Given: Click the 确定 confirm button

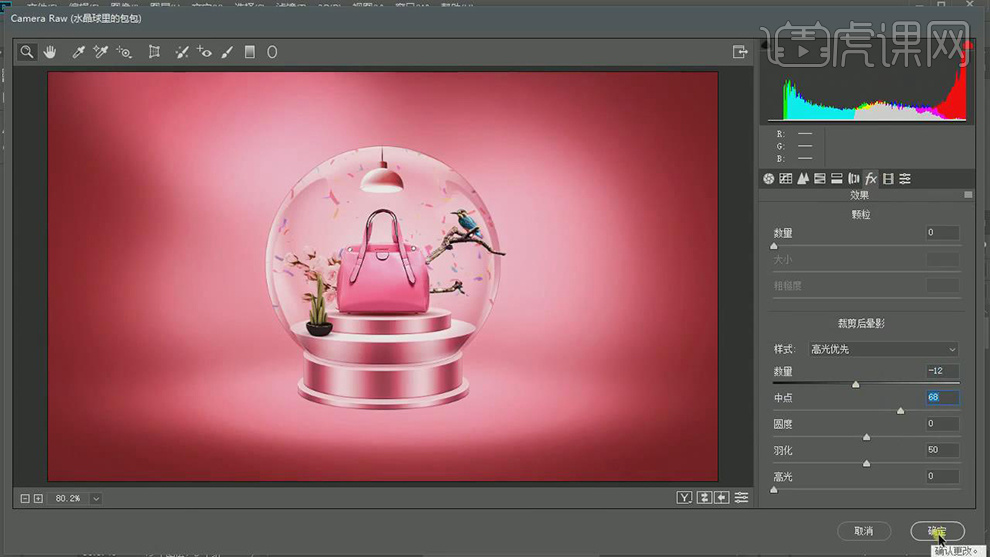Looking at the screenshot, I should point(937,531).
